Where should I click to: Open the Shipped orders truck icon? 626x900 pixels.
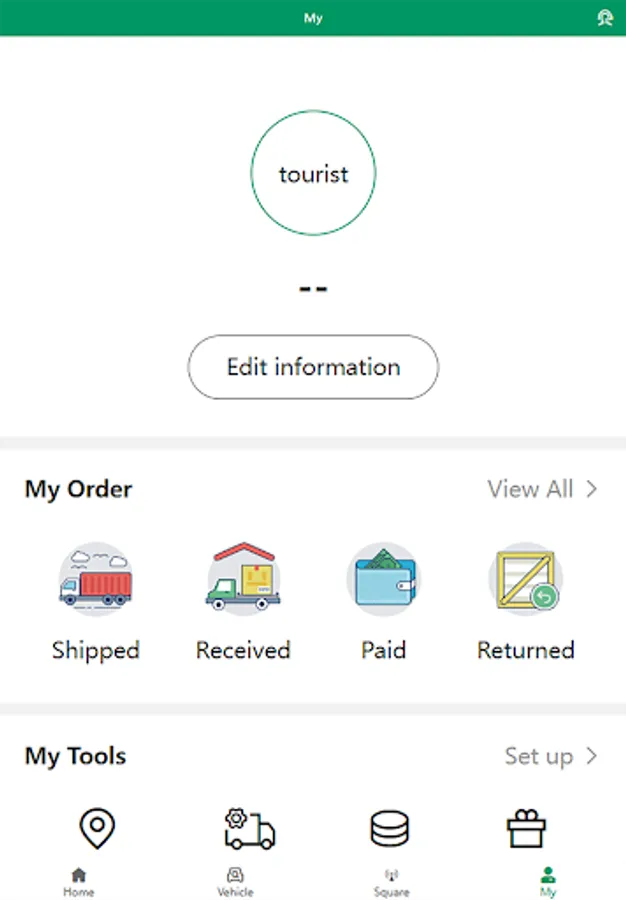click(x=95, y=581)
